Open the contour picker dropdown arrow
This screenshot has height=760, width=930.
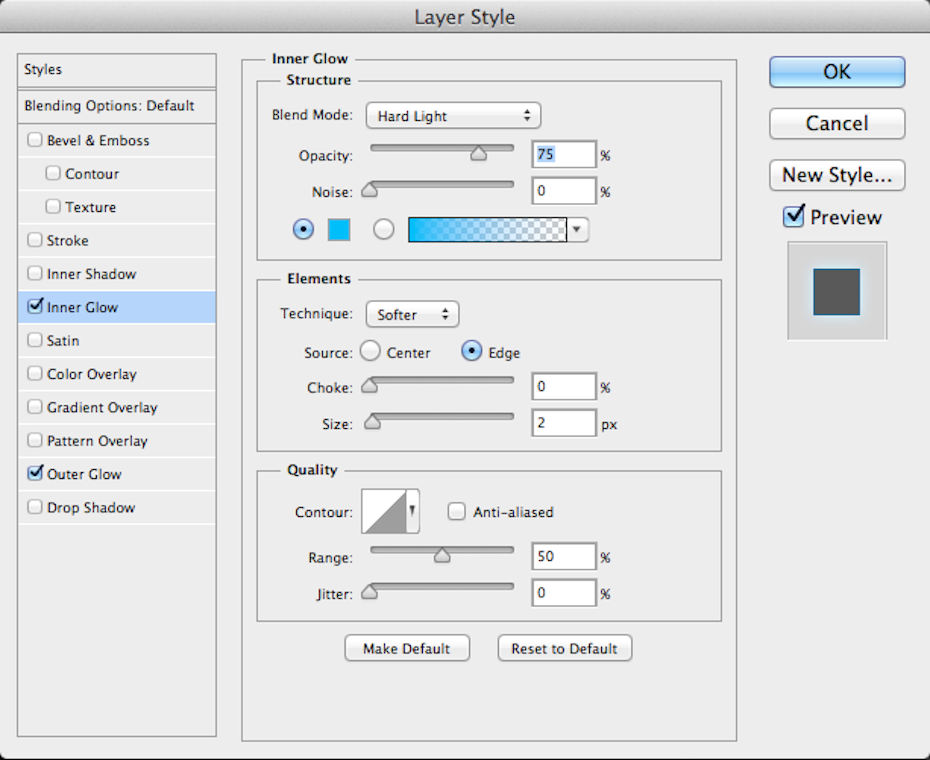412,511
